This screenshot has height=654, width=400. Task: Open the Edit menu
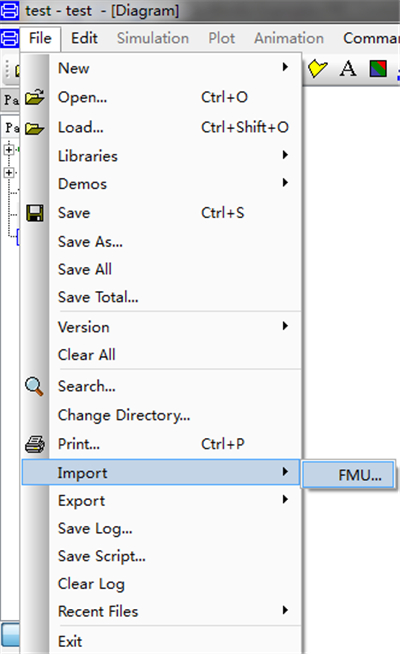(84, 38)
